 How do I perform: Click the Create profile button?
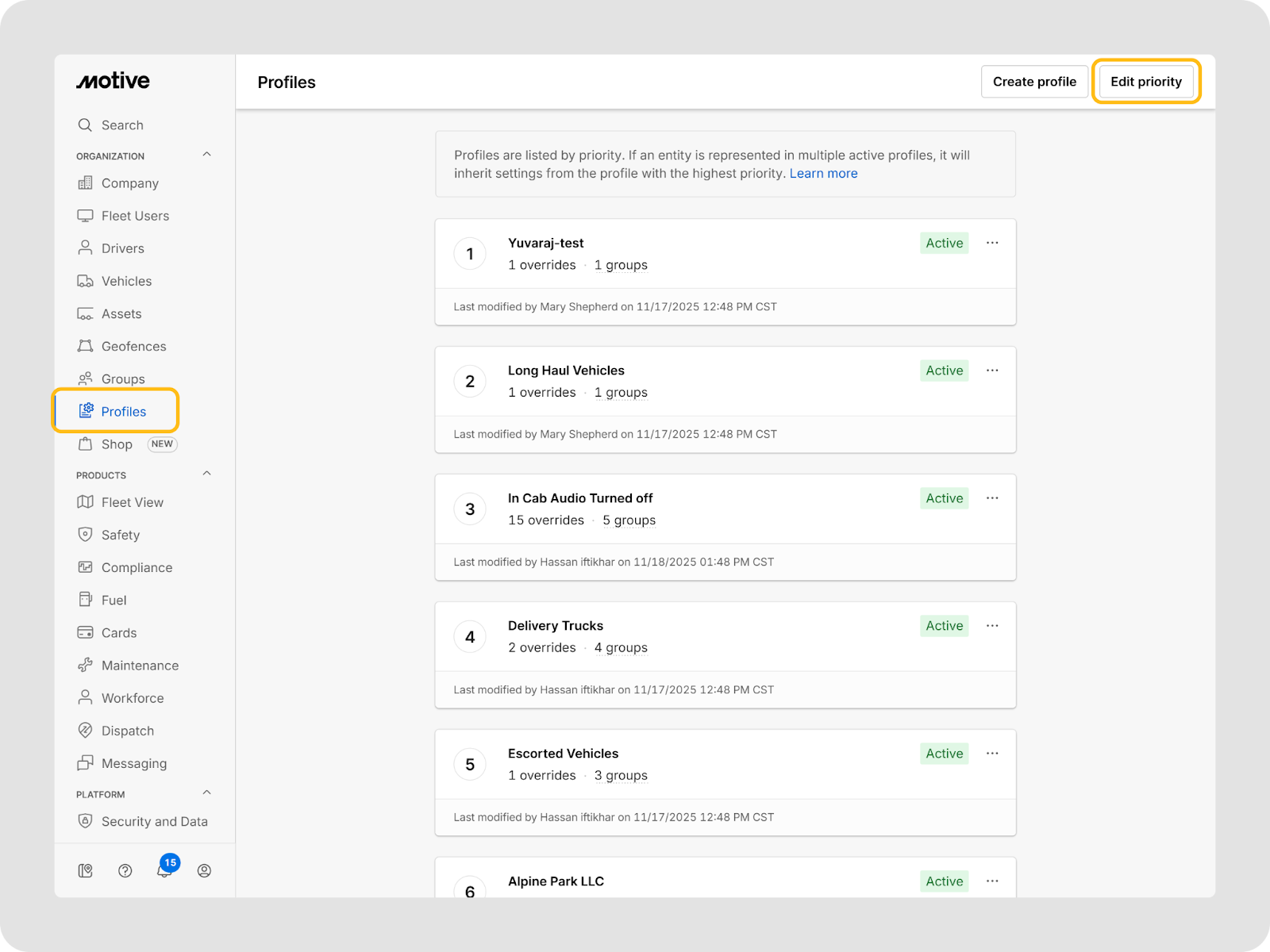coord(1034,82)
